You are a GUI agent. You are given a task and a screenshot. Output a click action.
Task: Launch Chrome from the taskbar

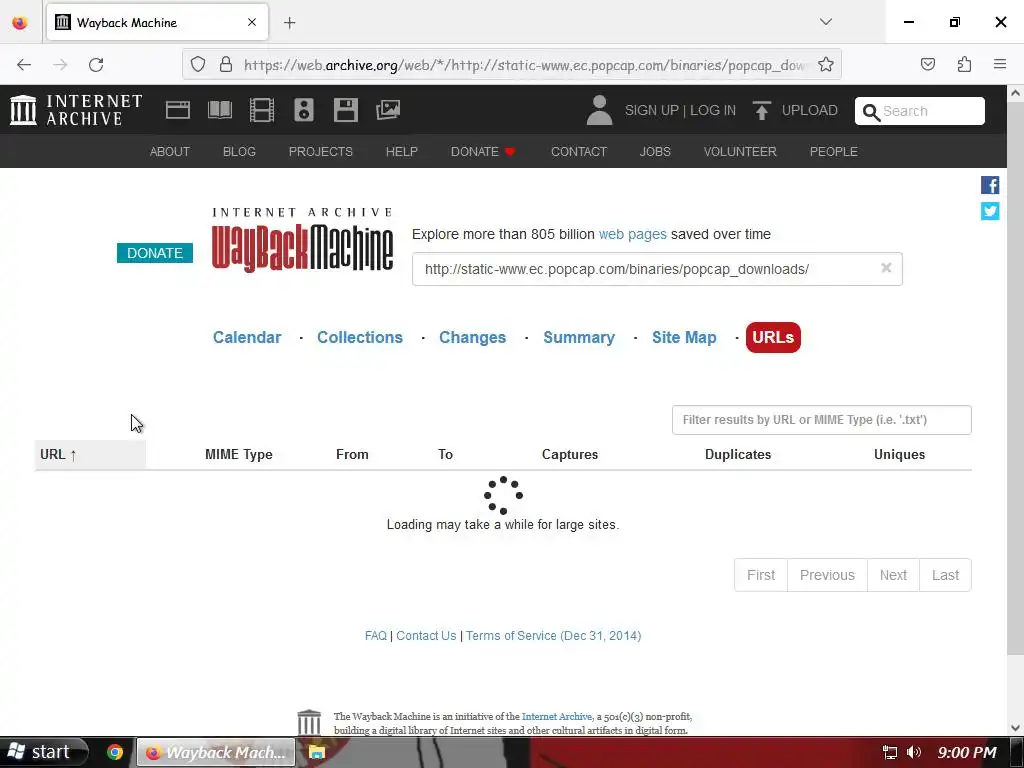click(x=115, y=752)
